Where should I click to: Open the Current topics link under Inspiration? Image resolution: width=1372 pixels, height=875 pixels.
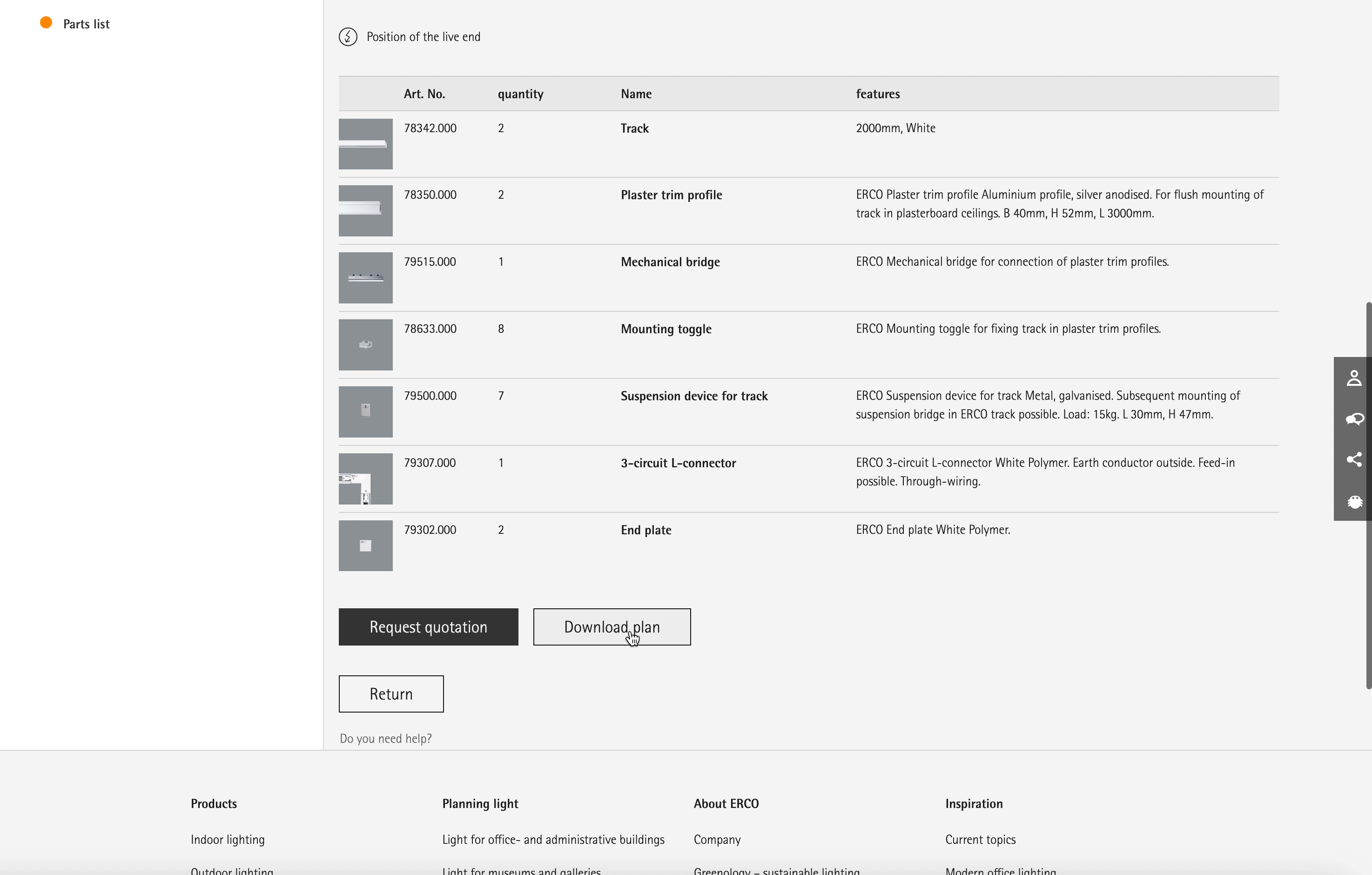pyautogui.click(x=980, y=839)
